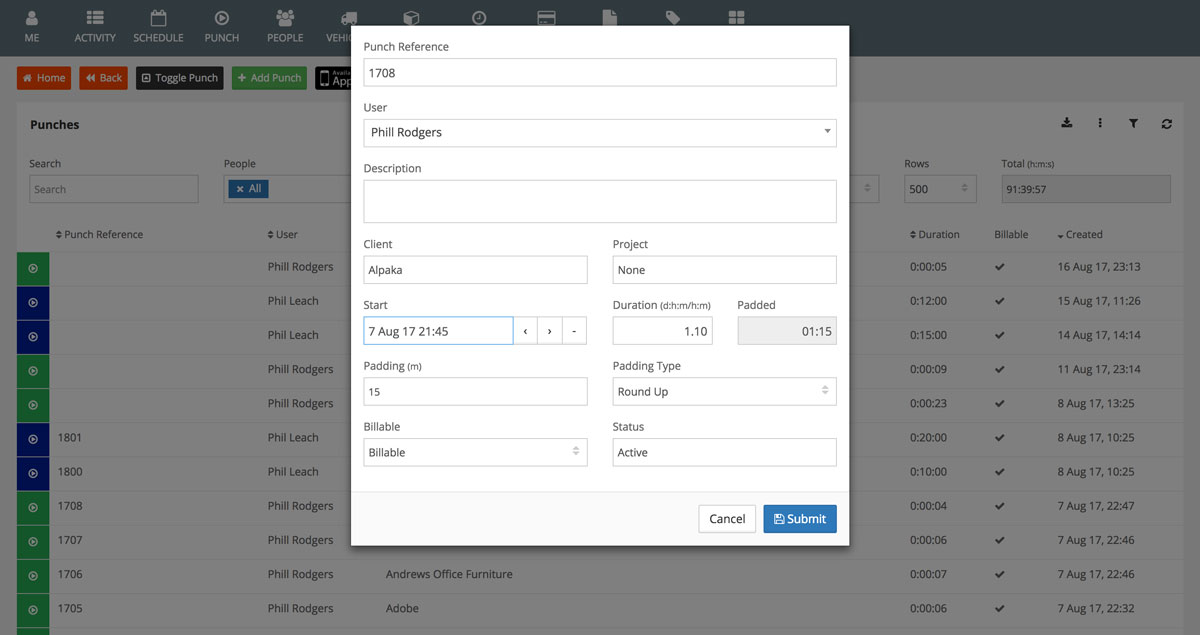Screen dimensions: 1200x635
Task: Sort table by User column
Action: [283, 235]
